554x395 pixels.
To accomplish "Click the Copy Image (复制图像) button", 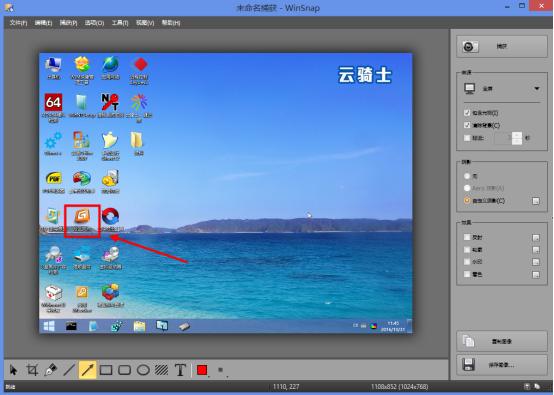I will 502,341.
